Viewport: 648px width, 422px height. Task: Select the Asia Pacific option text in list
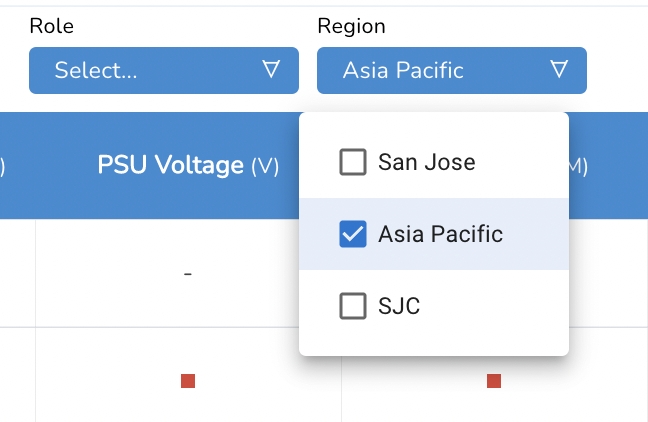tap(440, 234)
